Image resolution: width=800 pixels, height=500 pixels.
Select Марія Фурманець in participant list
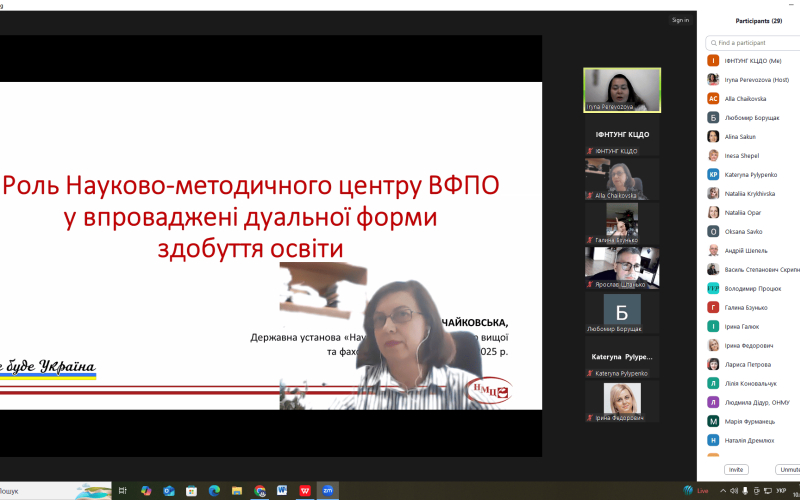click(753, 421)
